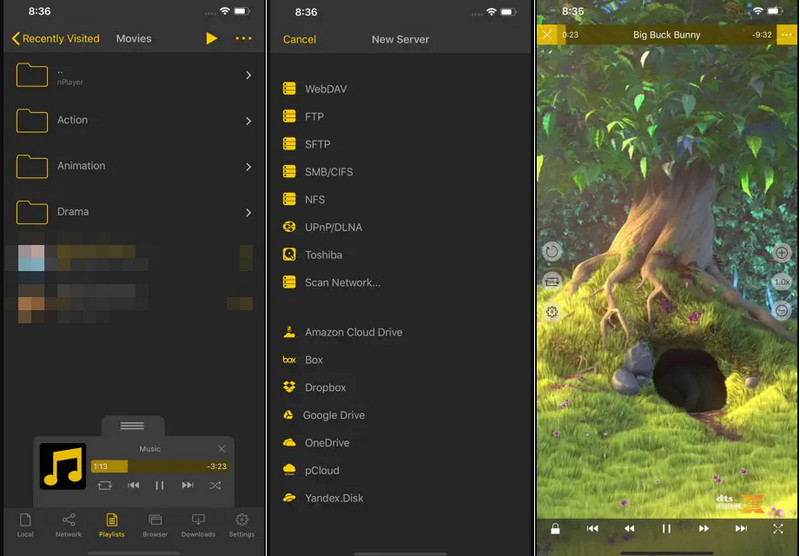Expand the parent folder chevron
The width and height of the screenshot is (800, 556).
pyautogui.click(x=248, y=75)
